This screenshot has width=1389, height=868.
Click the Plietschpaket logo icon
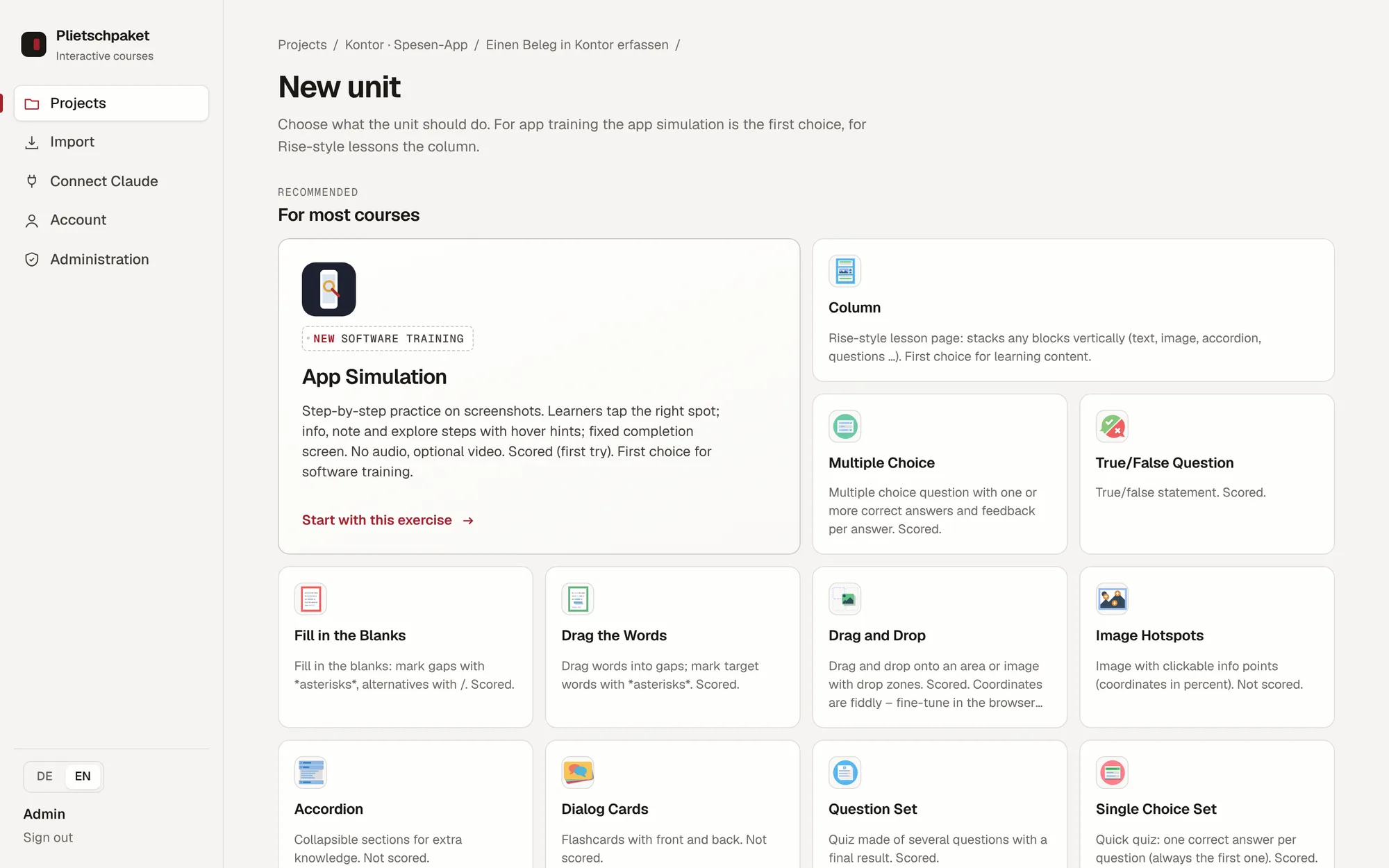click(33, 44)
